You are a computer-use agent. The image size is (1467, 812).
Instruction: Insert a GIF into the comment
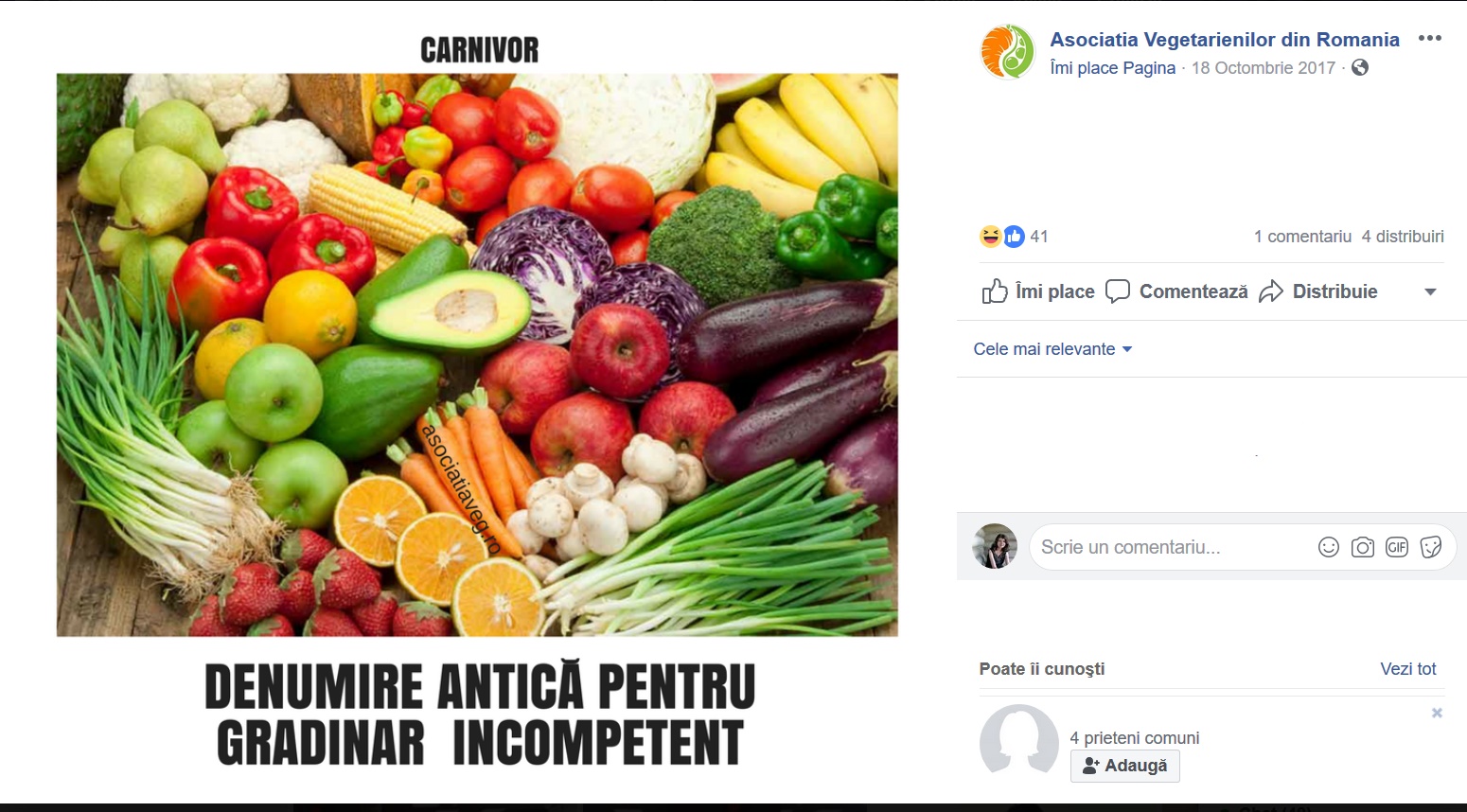[1397, 547]
